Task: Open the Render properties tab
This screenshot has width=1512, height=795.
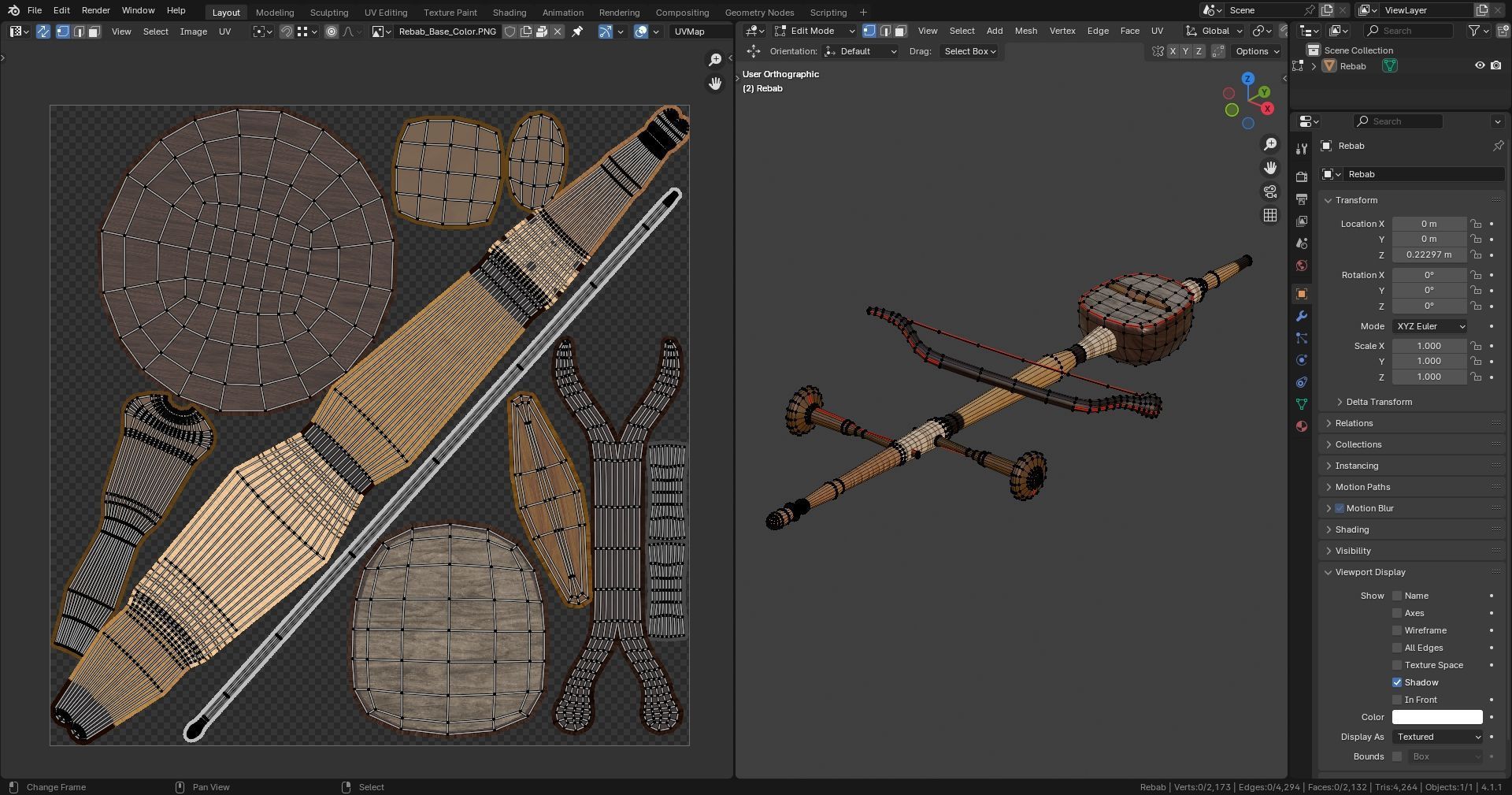Action: click(1302, 176)
